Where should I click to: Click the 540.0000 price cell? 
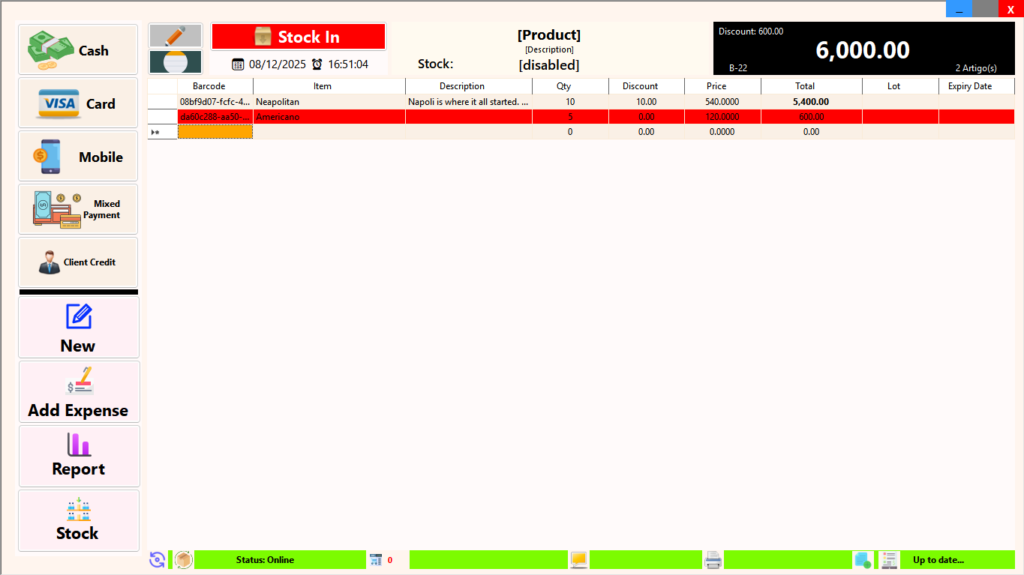[x=722, y=102]
